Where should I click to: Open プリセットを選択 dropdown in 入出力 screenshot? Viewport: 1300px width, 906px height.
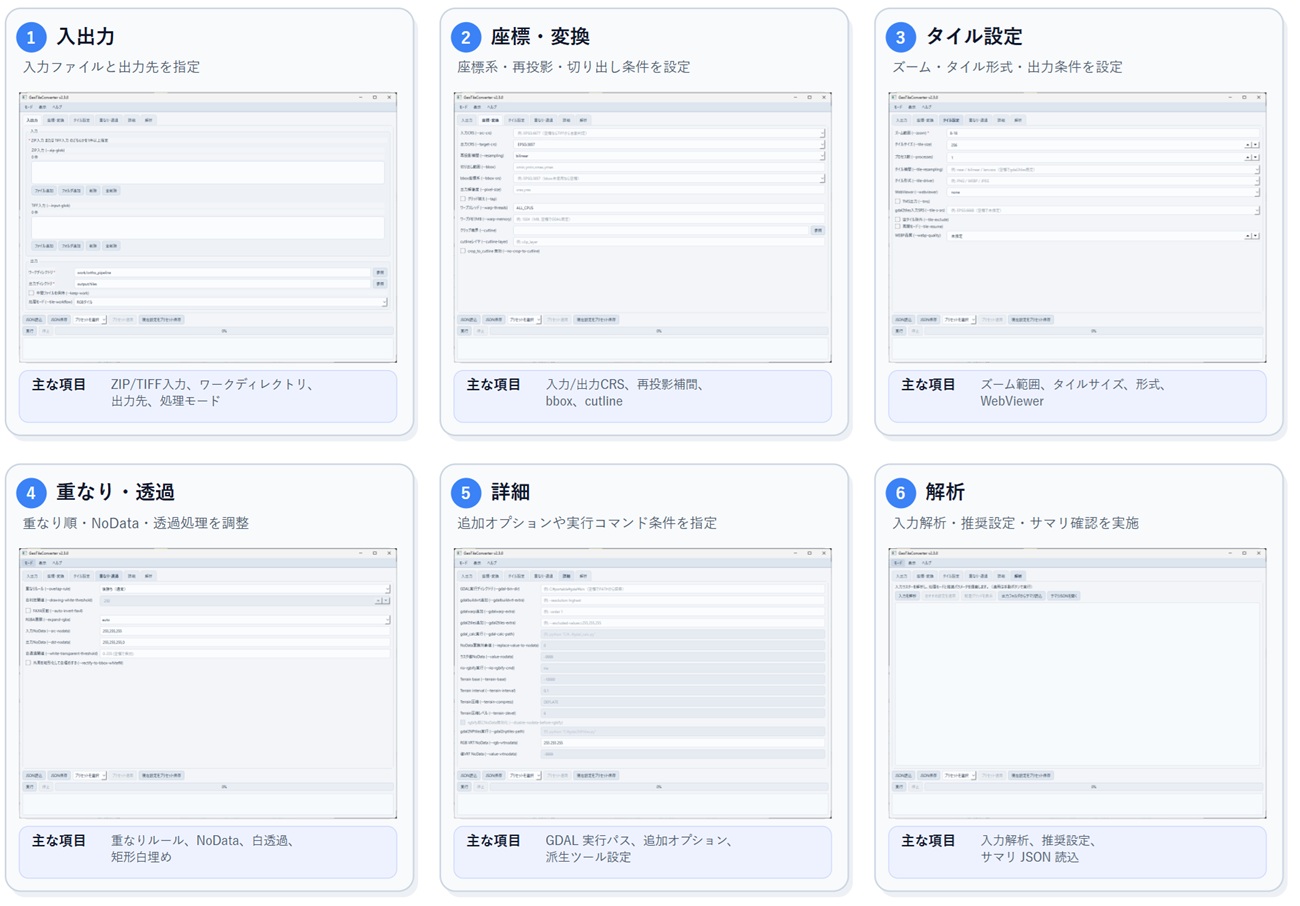90,320
